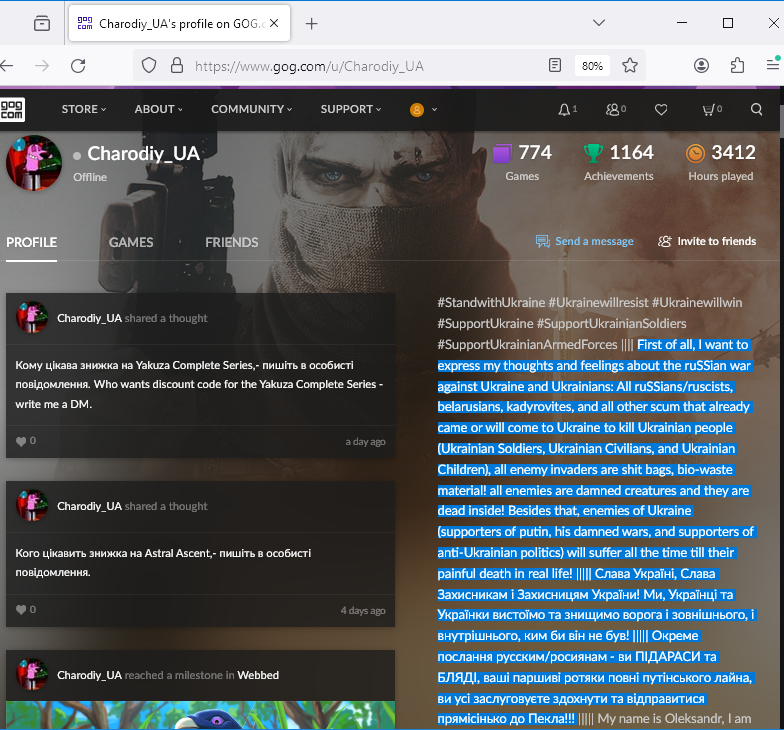
Task: Click the GOG.com logo
Action: (12, 110)
